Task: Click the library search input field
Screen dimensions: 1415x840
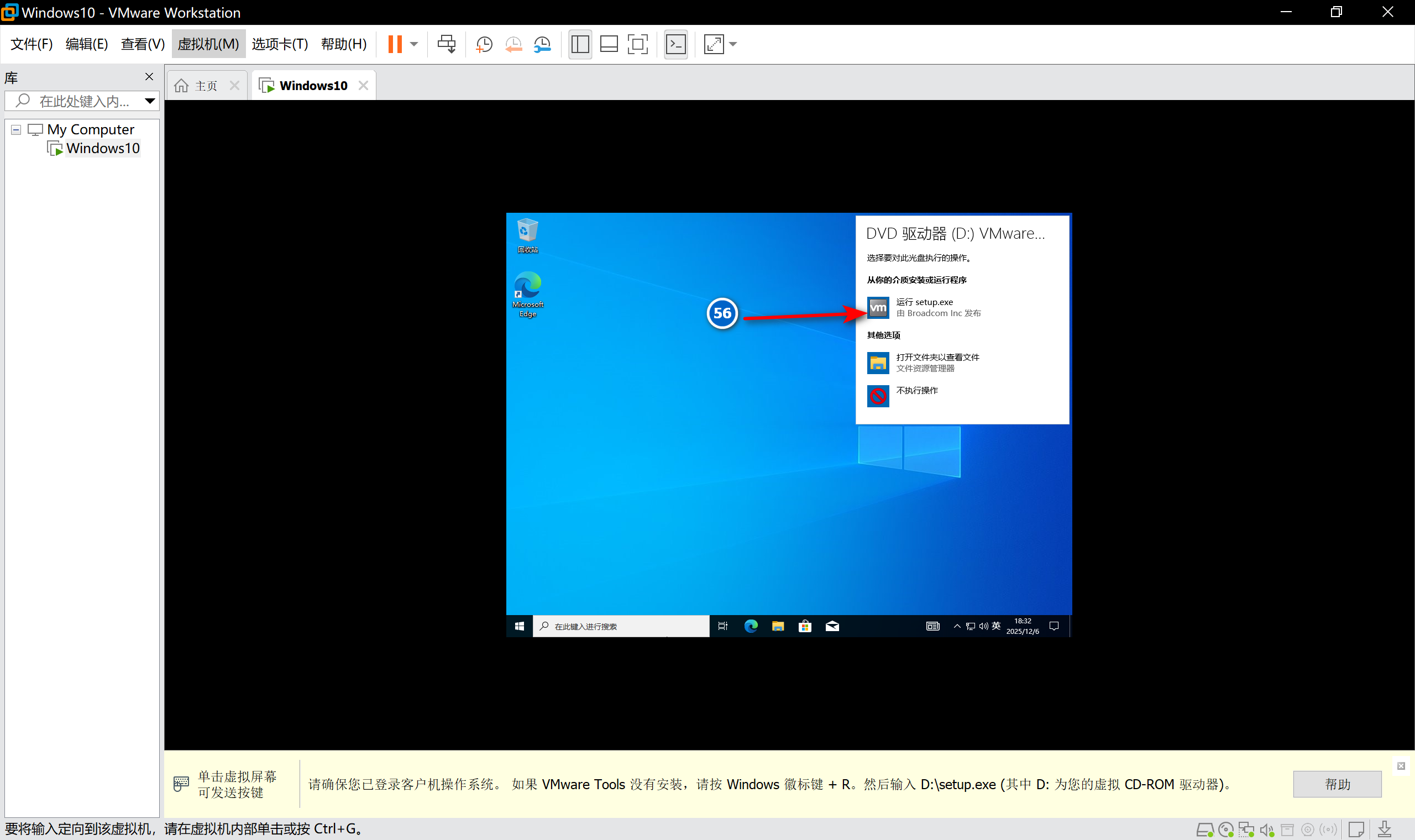Action: coord(82,101)
